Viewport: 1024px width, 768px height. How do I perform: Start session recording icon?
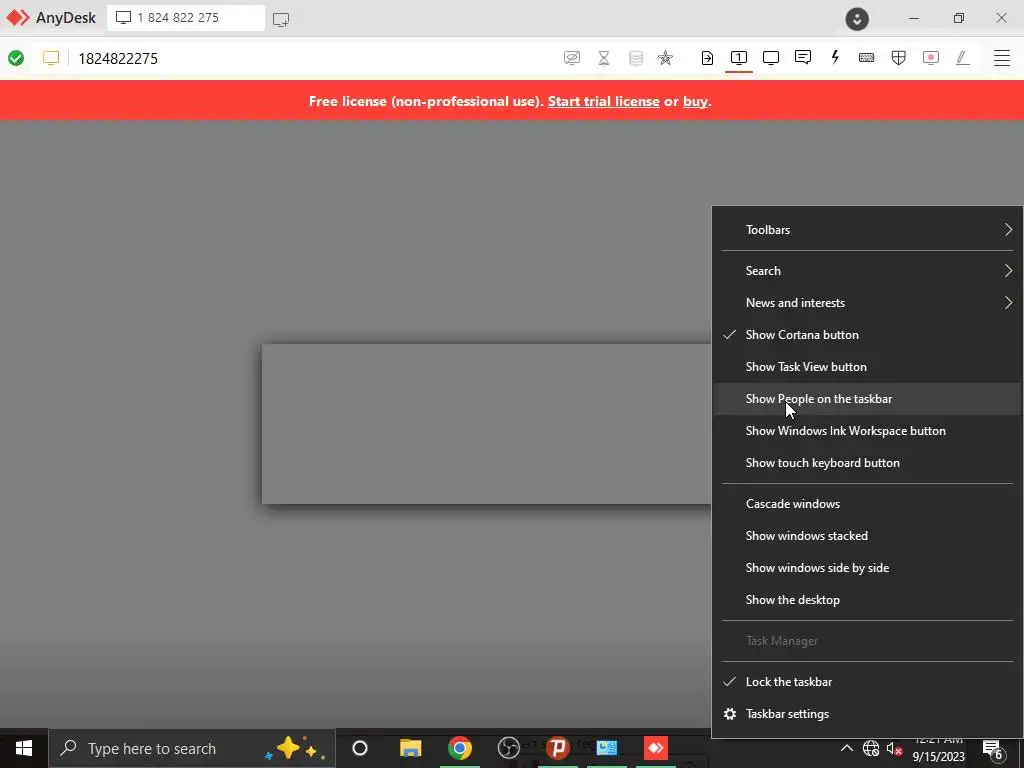coord(931,58)
